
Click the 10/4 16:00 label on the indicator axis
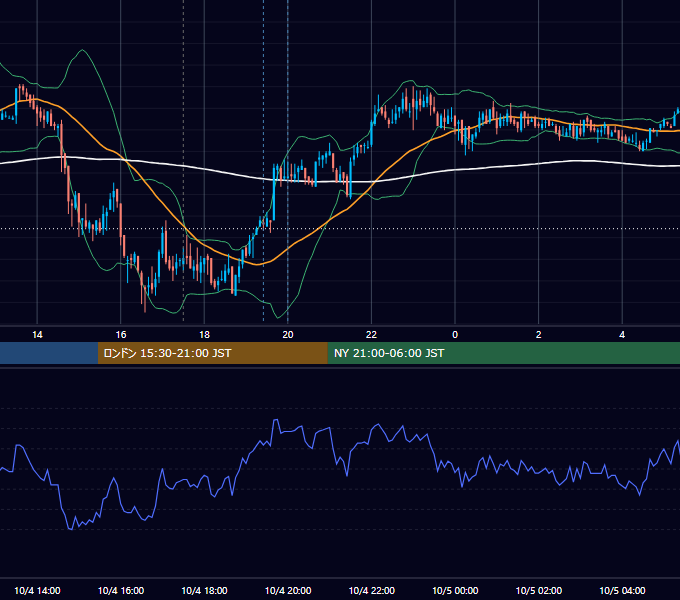click(121, 590)
